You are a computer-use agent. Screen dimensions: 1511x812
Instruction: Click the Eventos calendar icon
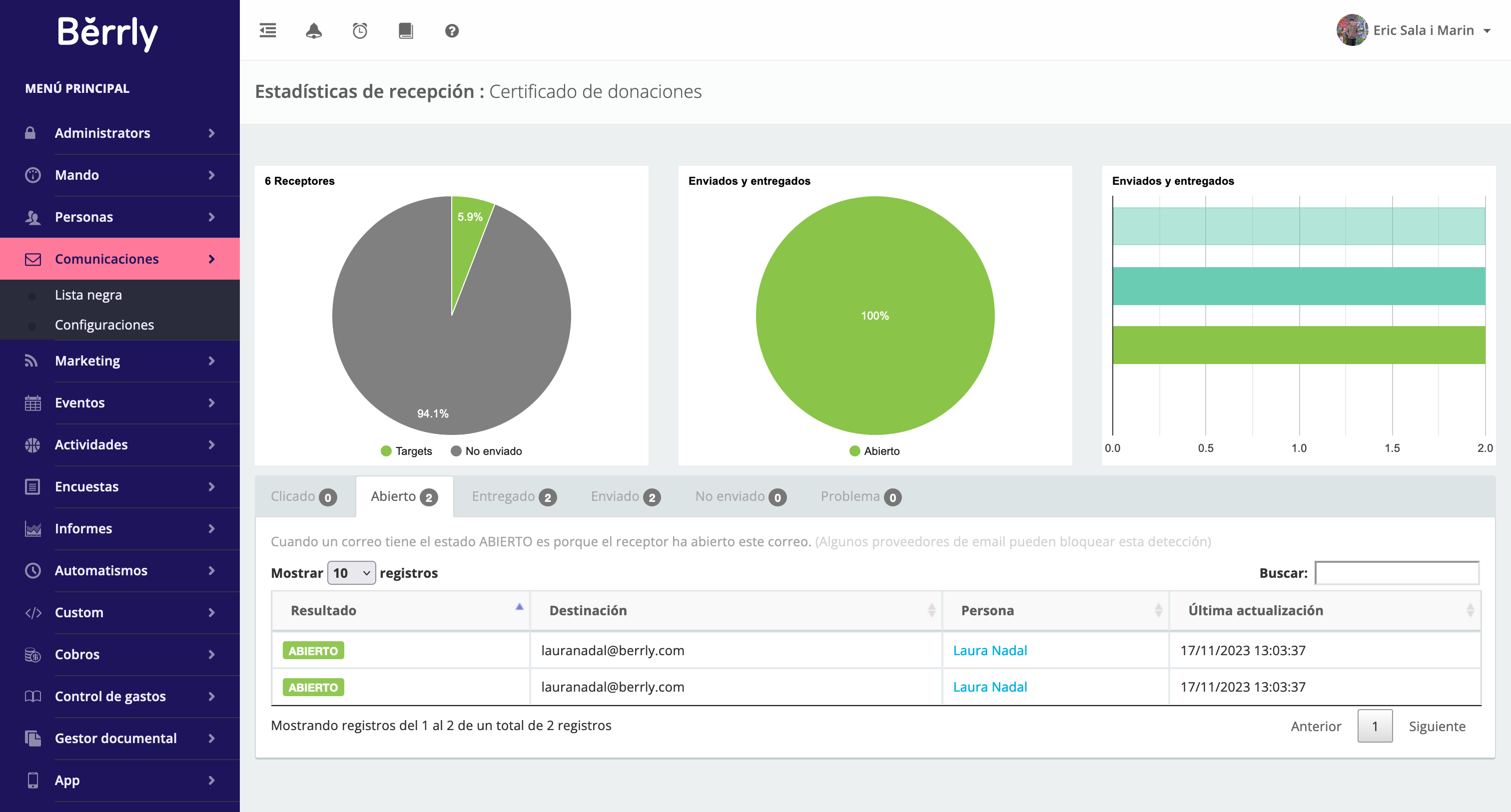point(32,403)
